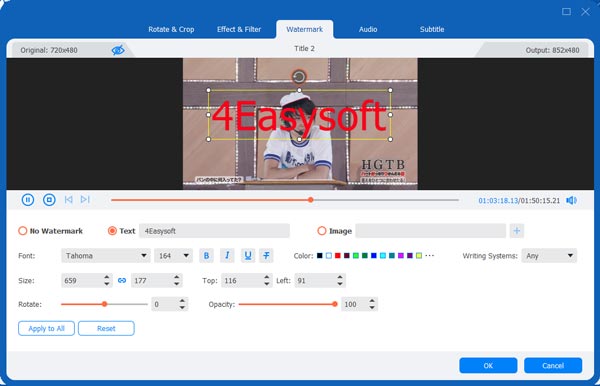Pick the blue color swatch
The width and height of the screenshot is (600, 386).
coord(374,256)
